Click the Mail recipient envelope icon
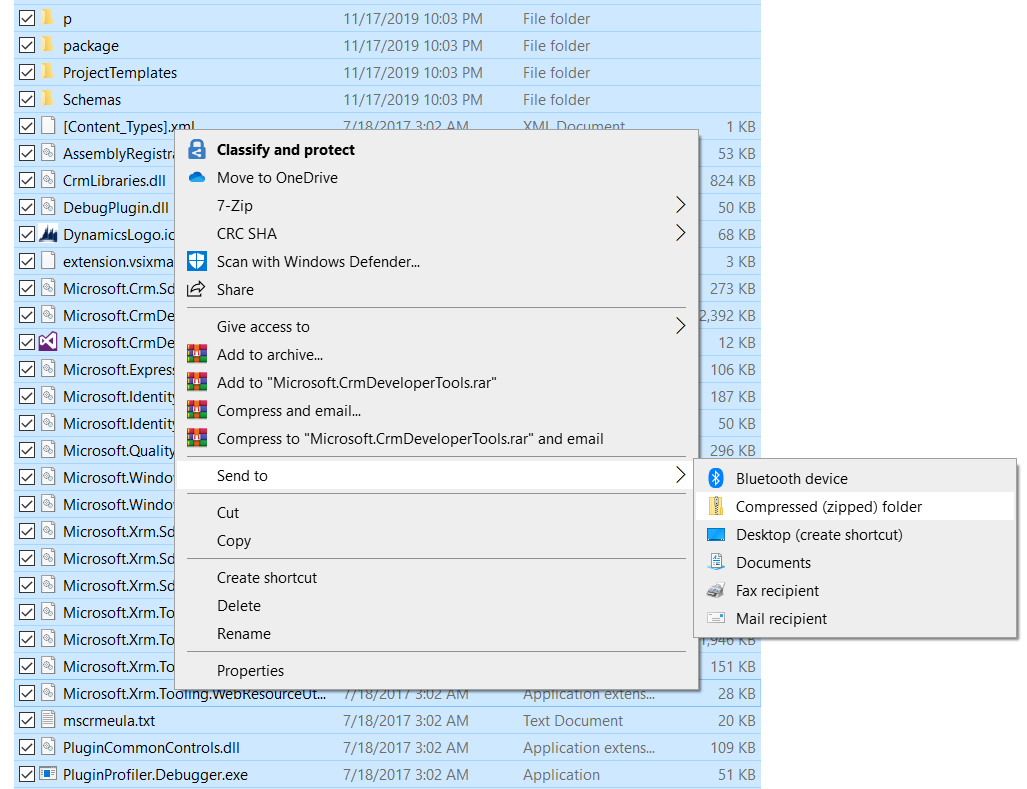The image size is (1027, 789). pos(716,618)
